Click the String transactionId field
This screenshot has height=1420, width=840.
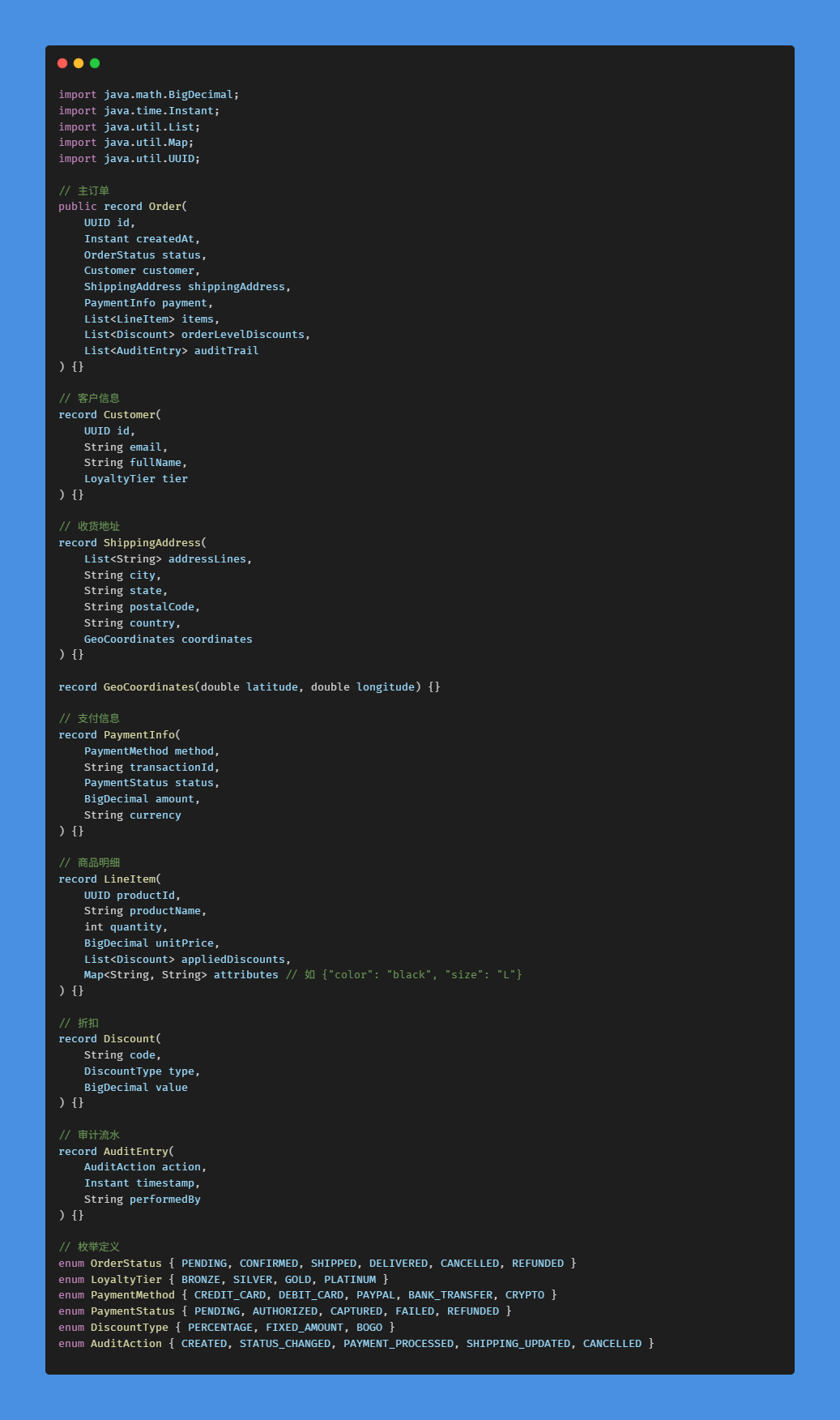click(151, 768)
